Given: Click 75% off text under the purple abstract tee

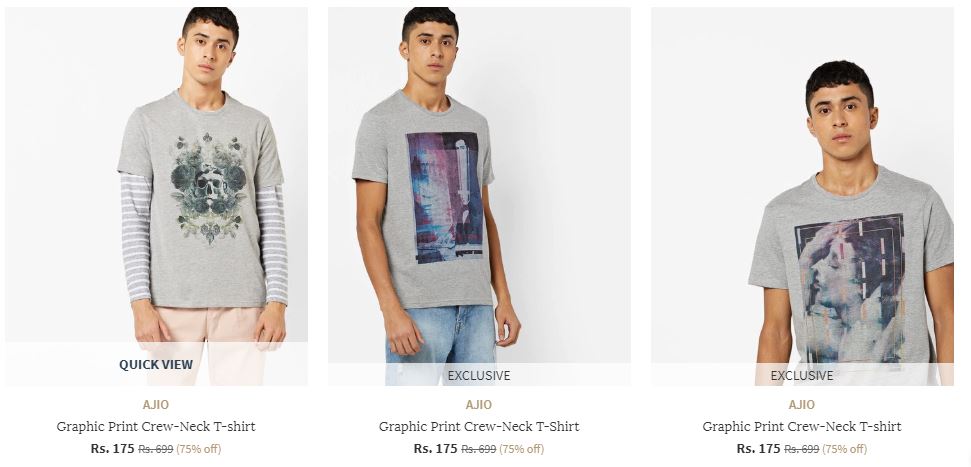Looking at the screenshot, I should pos(521,448).
